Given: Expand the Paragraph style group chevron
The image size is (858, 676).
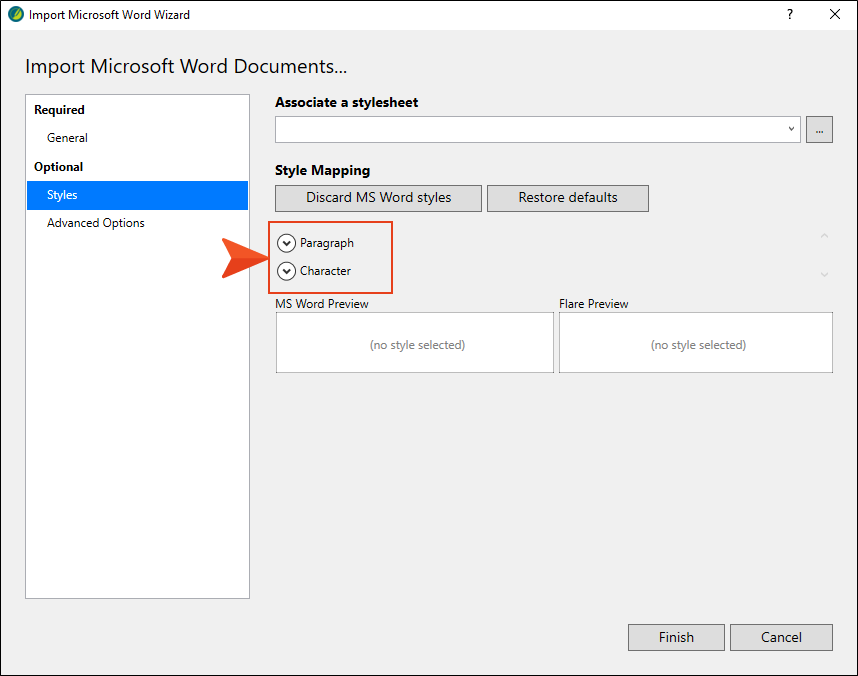Looking at the screenshot, I should click(286, 242).
